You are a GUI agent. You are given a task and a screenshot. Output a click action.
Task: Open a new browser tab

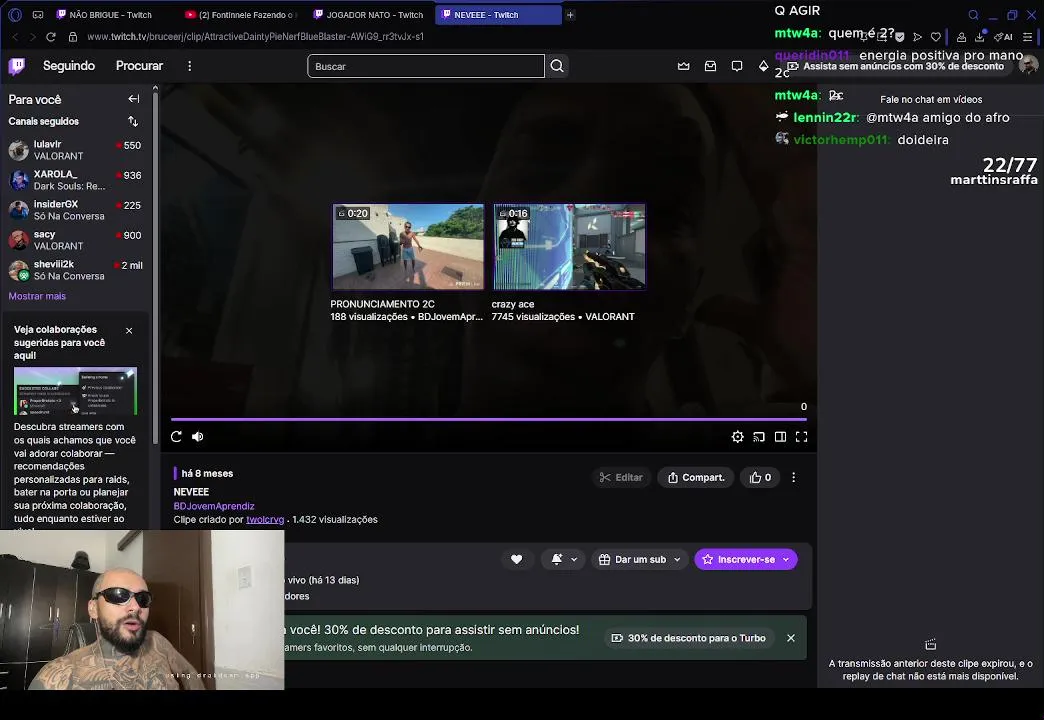[x=571, y=15]
